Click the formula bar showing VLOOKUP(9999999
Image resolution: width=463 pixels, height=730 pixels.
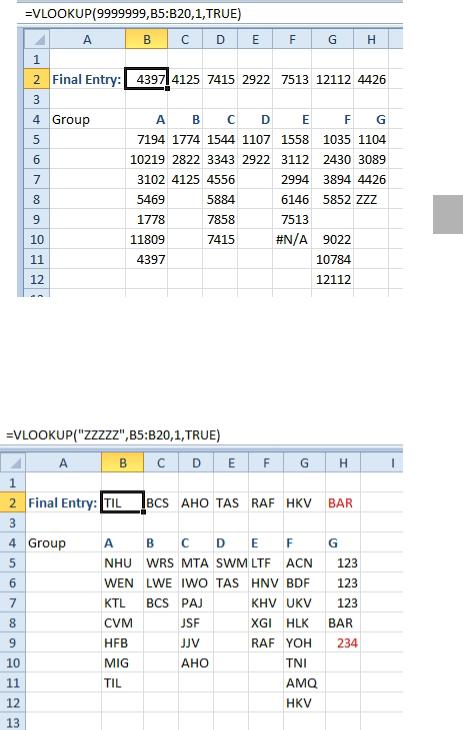pos(210,14)
